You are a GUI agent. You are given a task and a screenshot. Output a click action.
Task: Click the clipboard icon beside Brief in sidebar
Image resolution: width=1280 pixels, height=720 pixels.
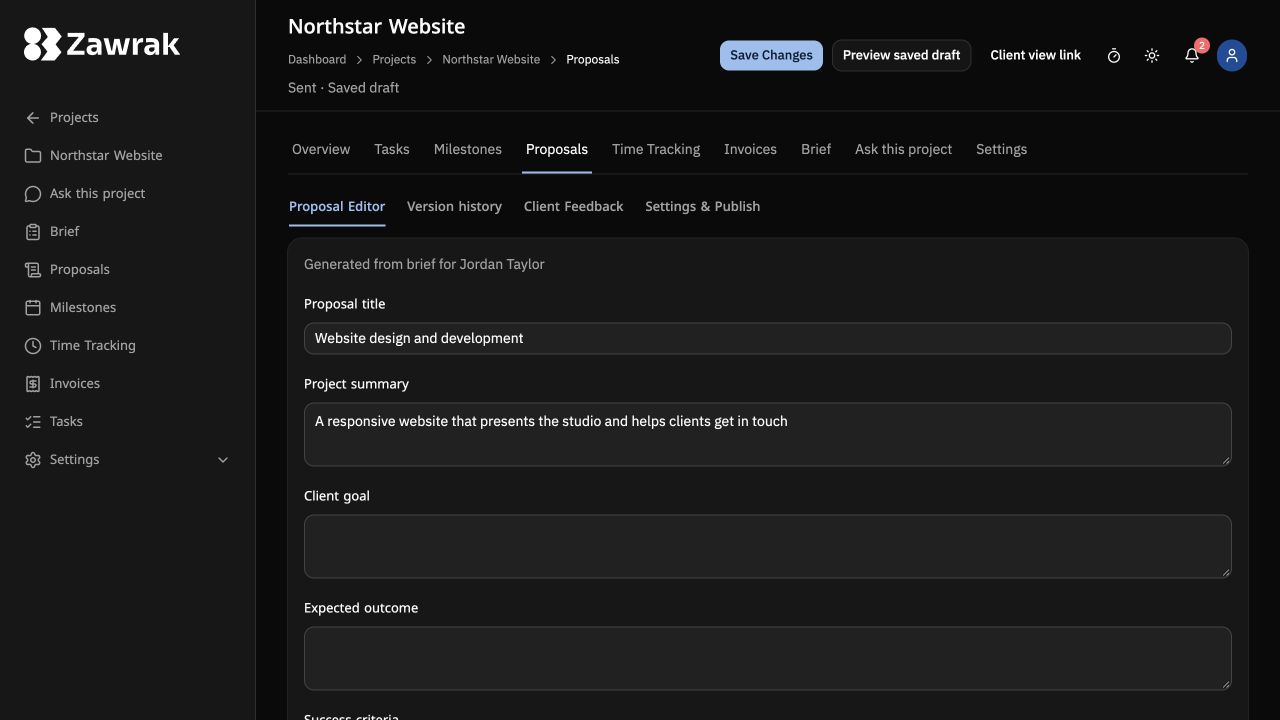coord(33,231)
